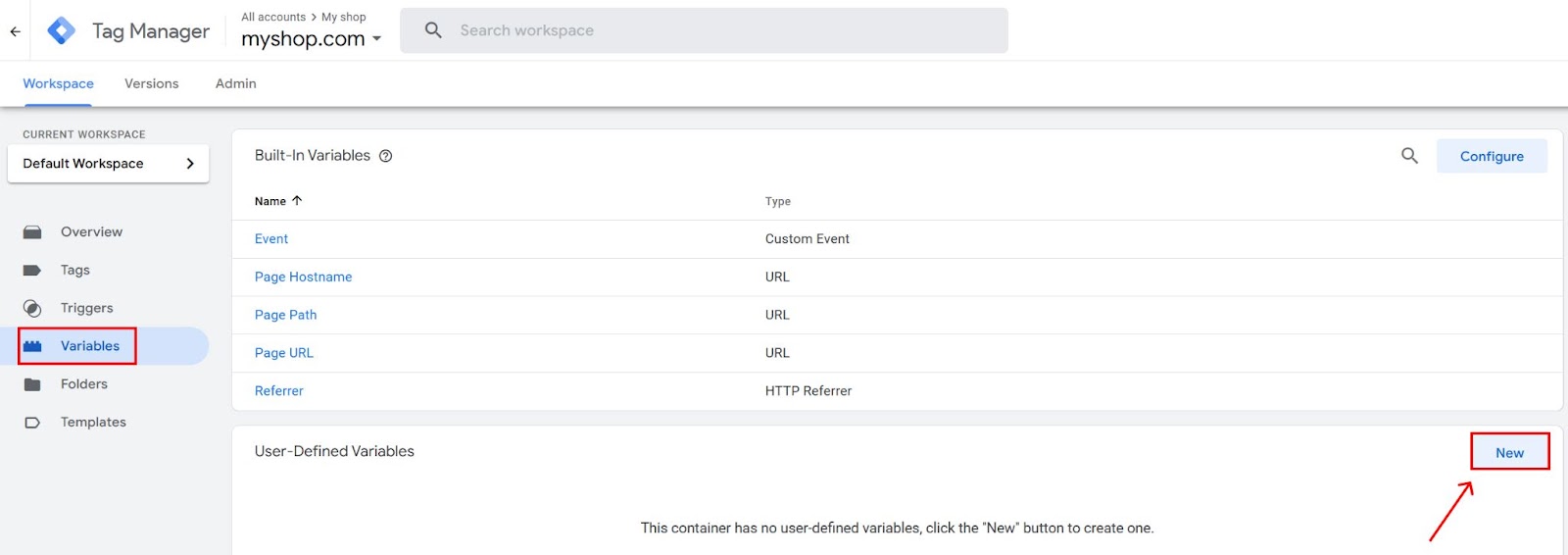Create a New user-defined variable
This screenshot has height=555, width=1568.
tap(1509, 452)
